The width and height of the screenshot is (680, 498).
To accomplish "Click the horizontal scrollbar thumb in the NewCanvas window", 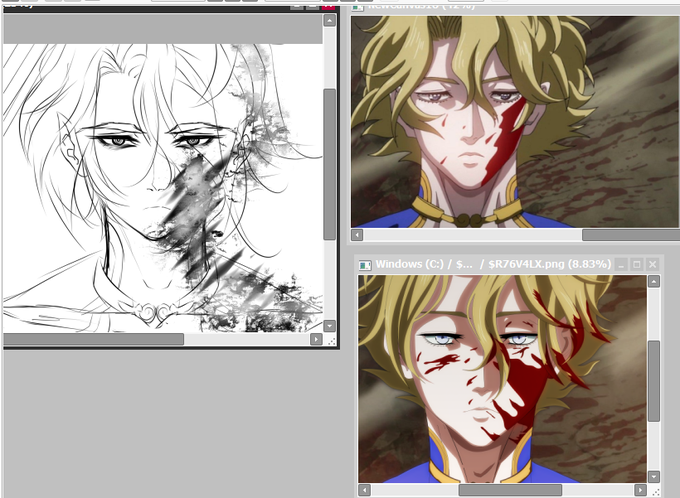I will 631,235.
